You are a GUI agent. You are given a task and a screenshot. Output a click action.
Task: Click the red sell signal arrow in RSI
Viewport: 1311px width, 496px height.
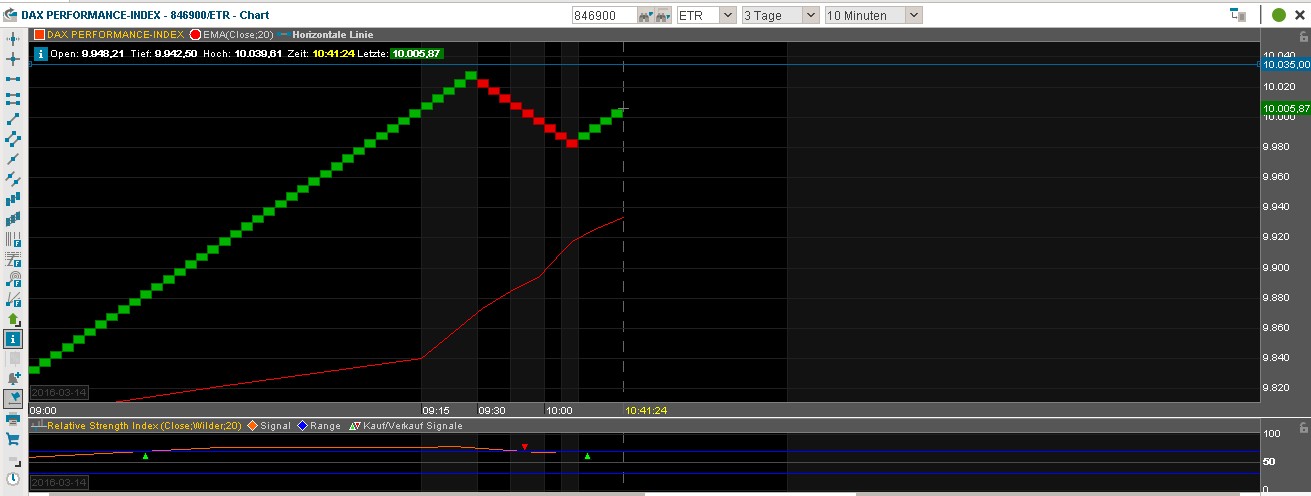tap(524, 446)
